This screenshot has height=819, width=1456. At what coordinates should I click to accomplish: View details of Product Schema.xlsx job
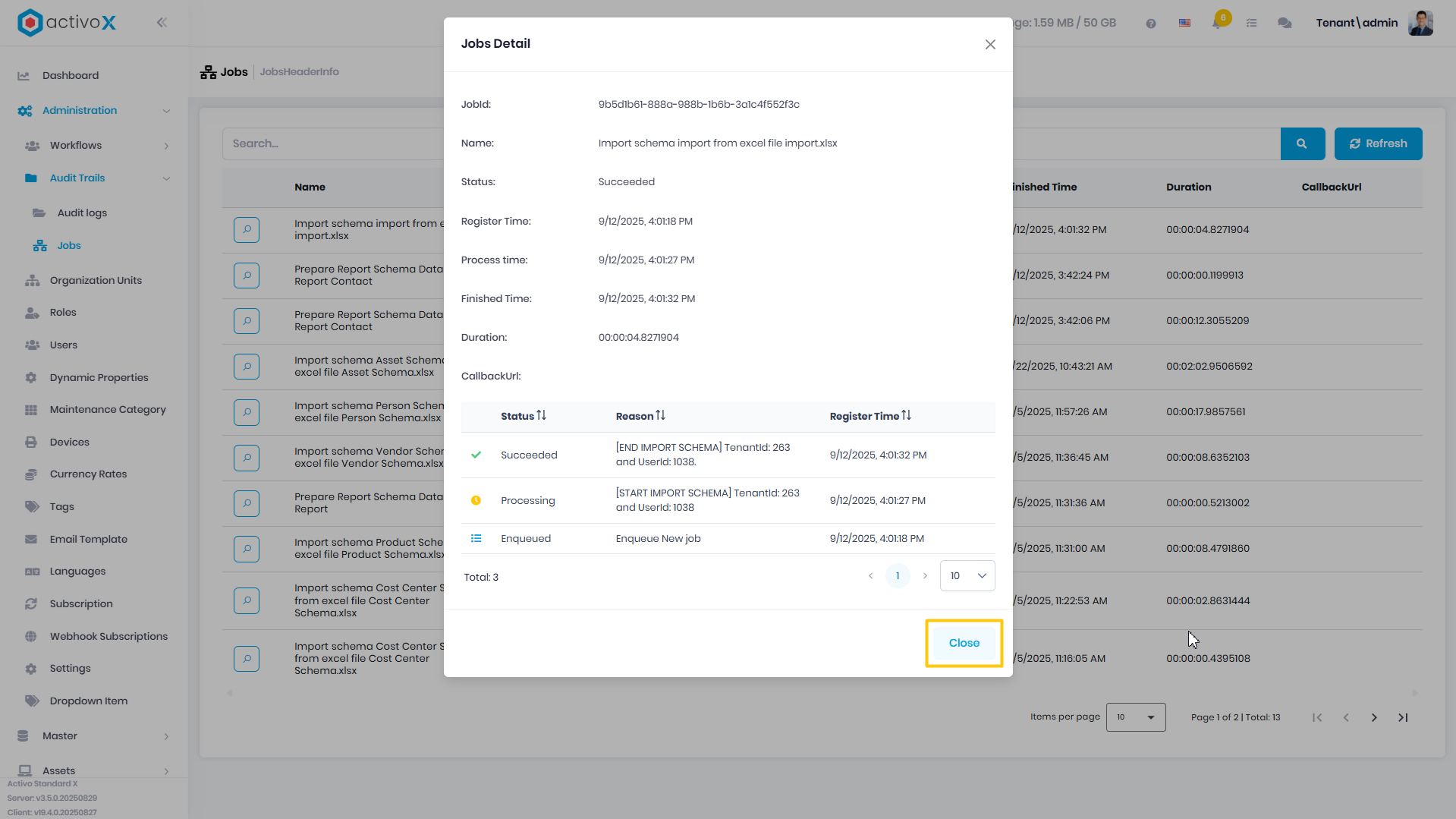[x=247, y=549]
